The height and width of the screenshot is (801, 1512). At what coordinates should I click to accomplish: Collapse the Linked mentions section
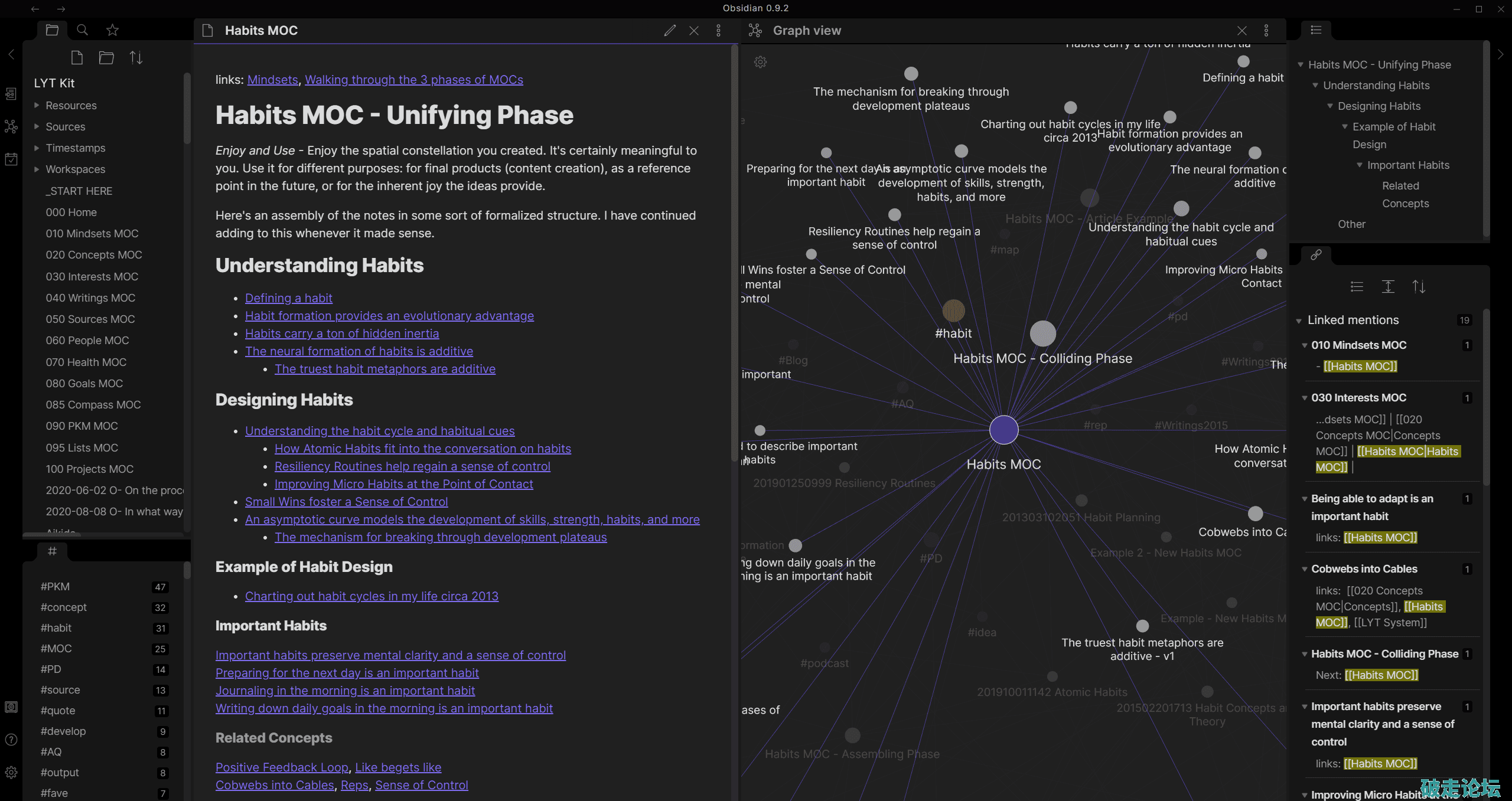click(1299, 321)
